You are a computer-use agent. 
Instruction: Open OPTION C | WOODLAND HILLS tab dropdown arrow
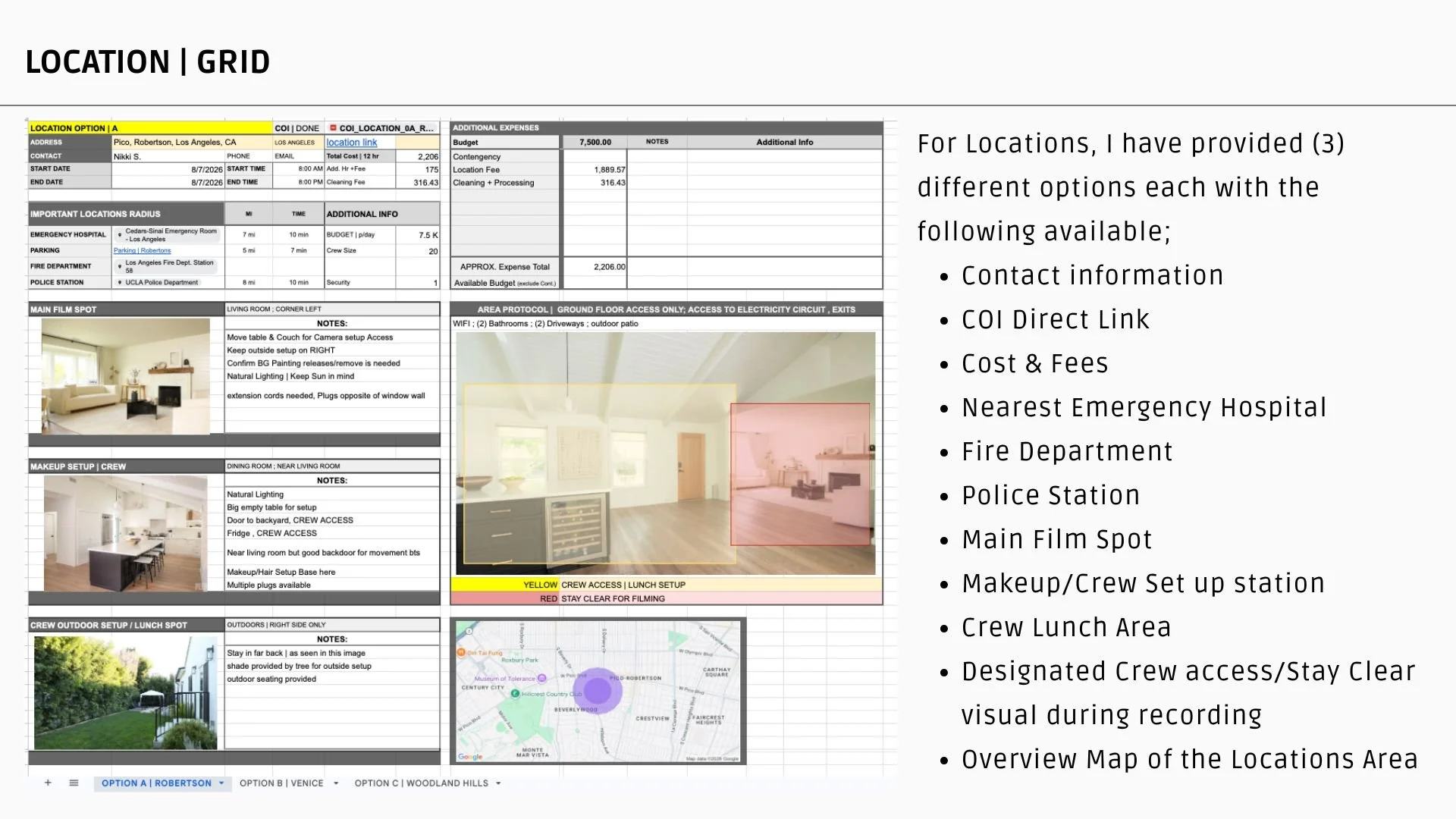tap(498, 783)
